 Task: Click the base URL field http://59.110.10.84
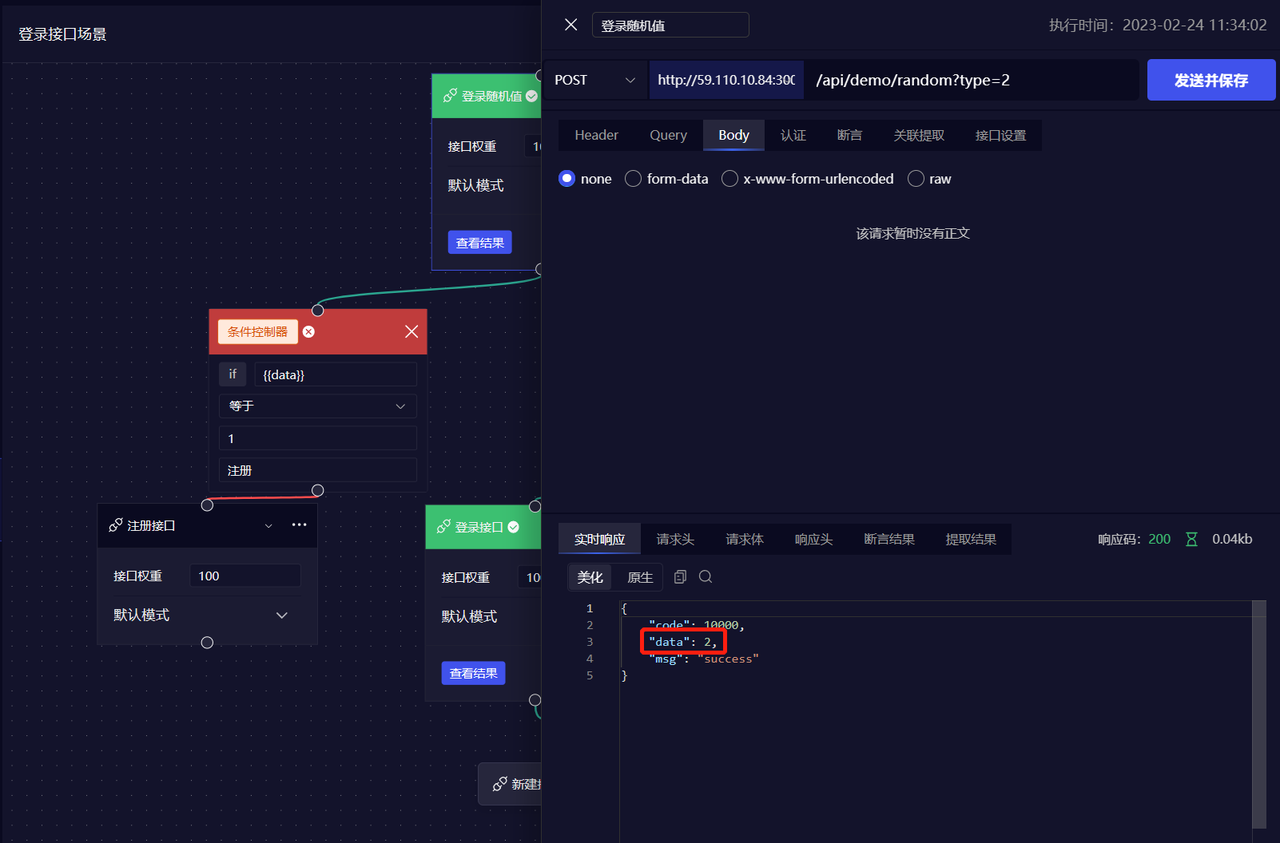coord(726,80)
